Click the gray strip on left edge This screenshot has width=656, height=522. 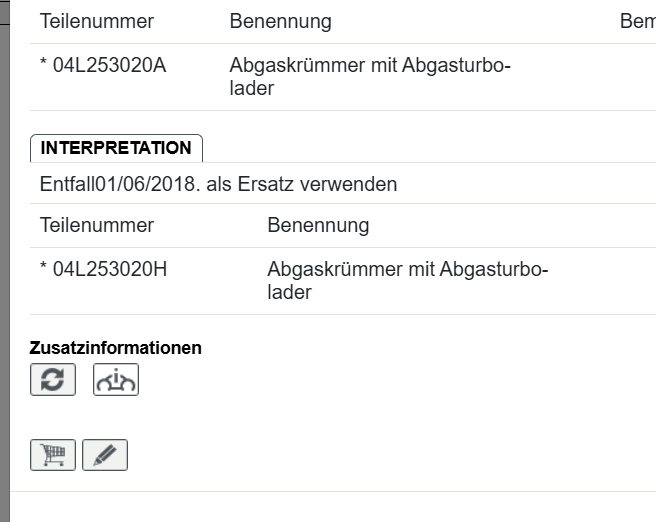(x=4, y=260)
